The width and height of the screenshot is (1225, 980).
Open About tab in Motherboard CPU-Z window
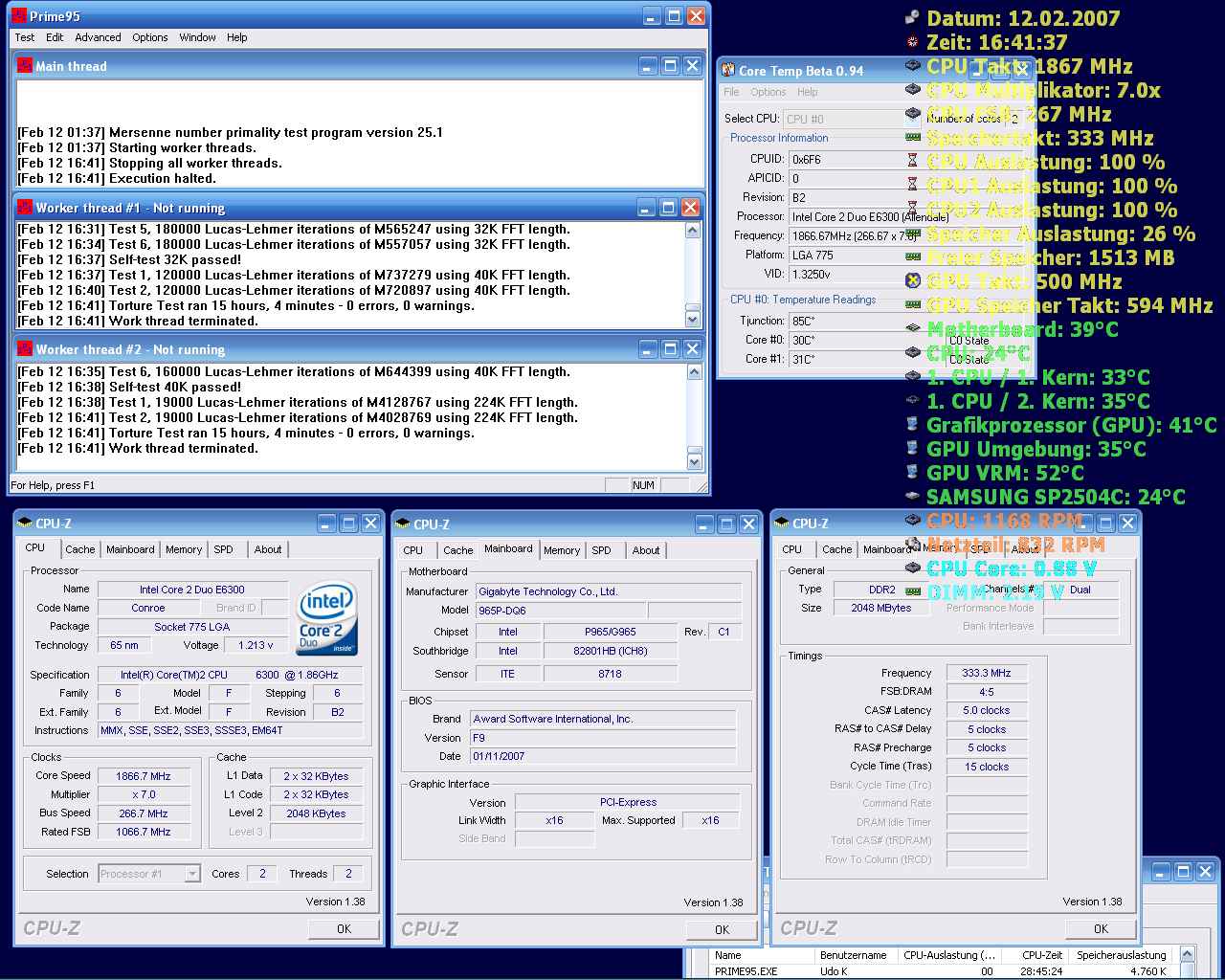(x=646, y=550)
